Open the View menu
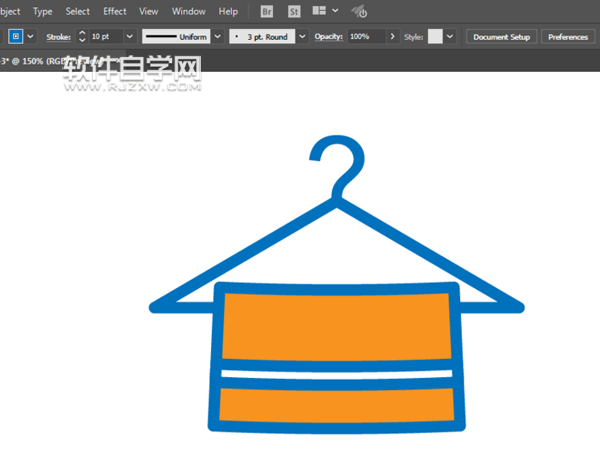Image resolution: width=600 pixels, height=459 pixels. coord(148,11)
